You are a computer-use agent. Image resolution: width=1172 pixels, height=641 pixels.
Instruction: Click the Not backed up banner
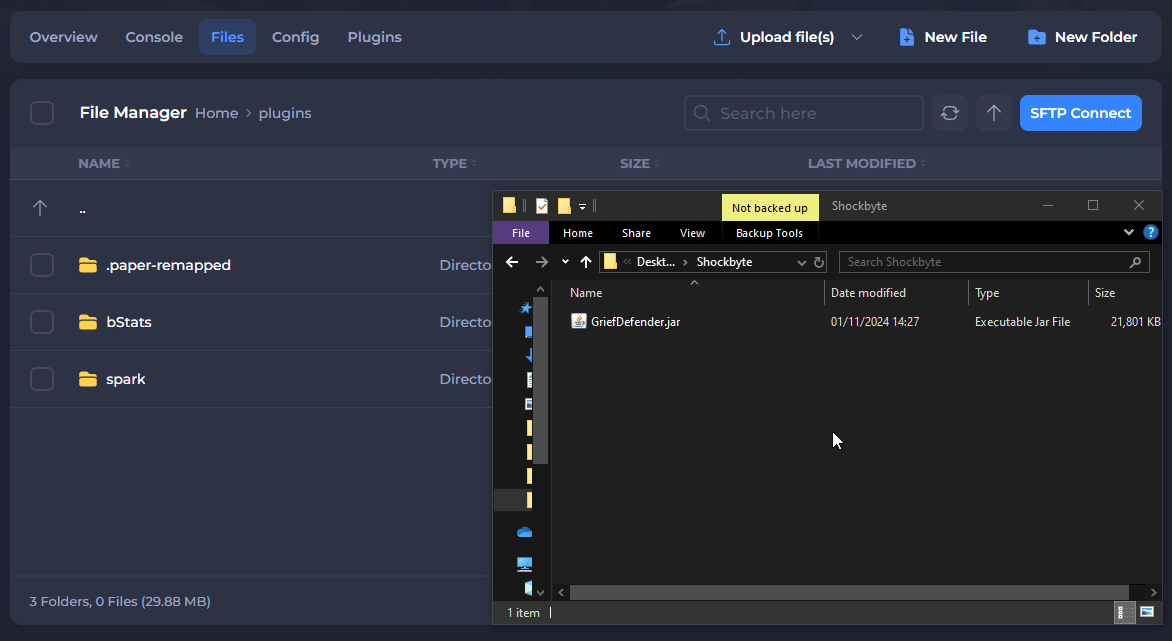coord(770,208)
